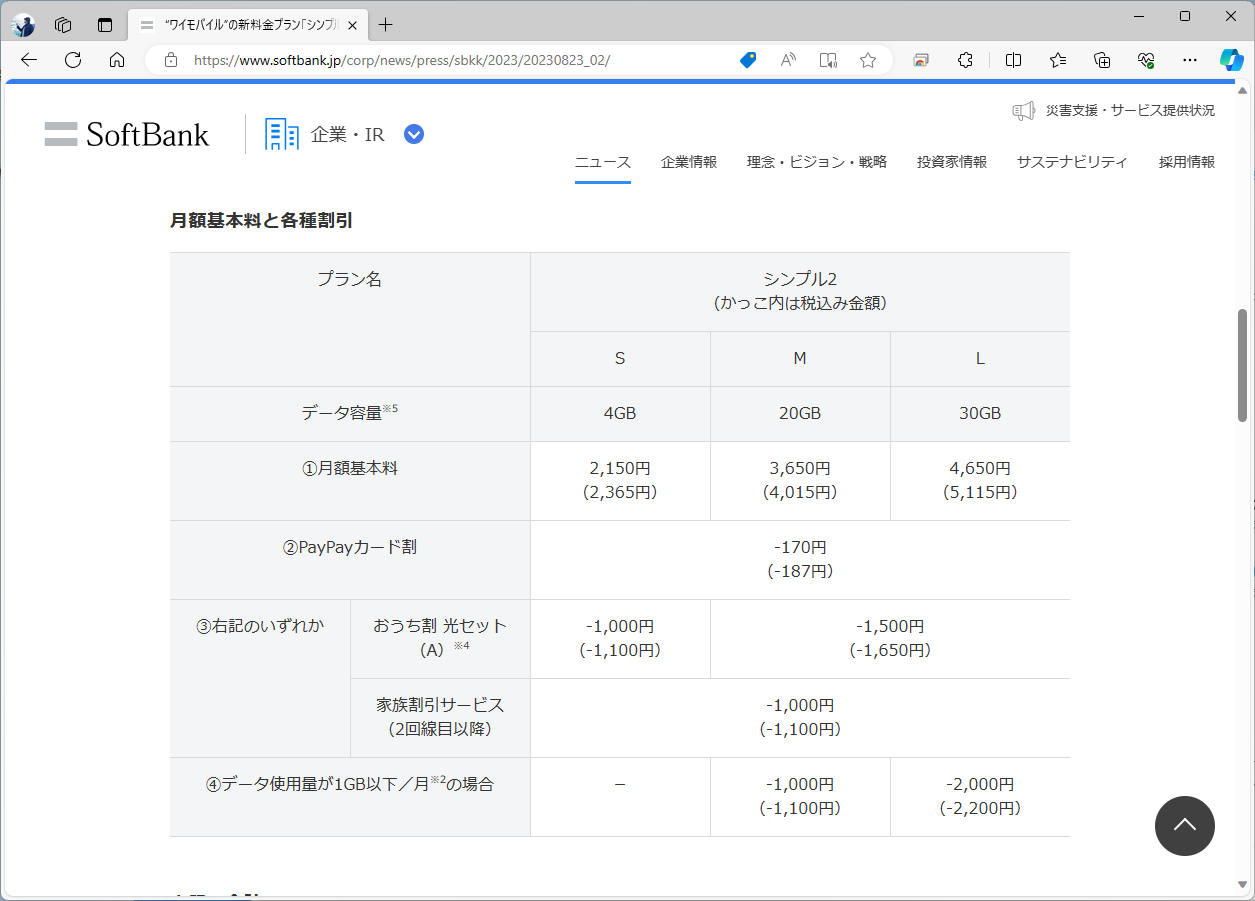Click the building icon beside 企業・IR
Image resolution: width=1255 pixels, height=901 pixels.
(281, 133)
